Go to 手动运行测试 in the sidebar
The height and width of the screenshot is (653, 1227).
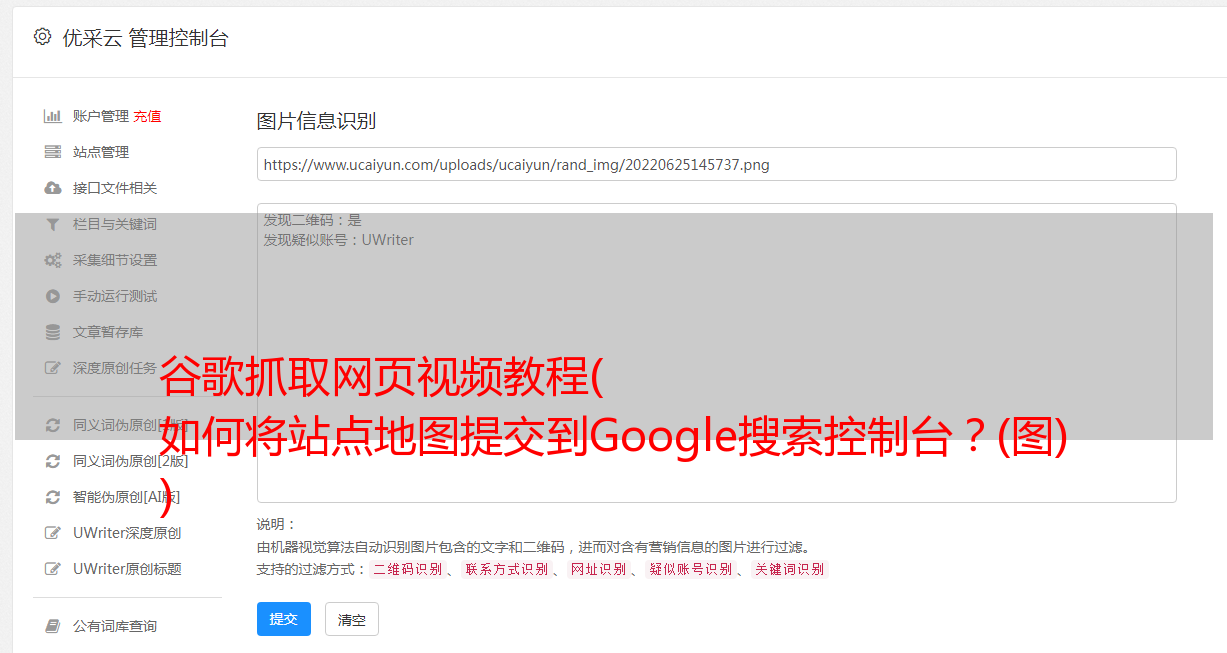tap(115, 296)
